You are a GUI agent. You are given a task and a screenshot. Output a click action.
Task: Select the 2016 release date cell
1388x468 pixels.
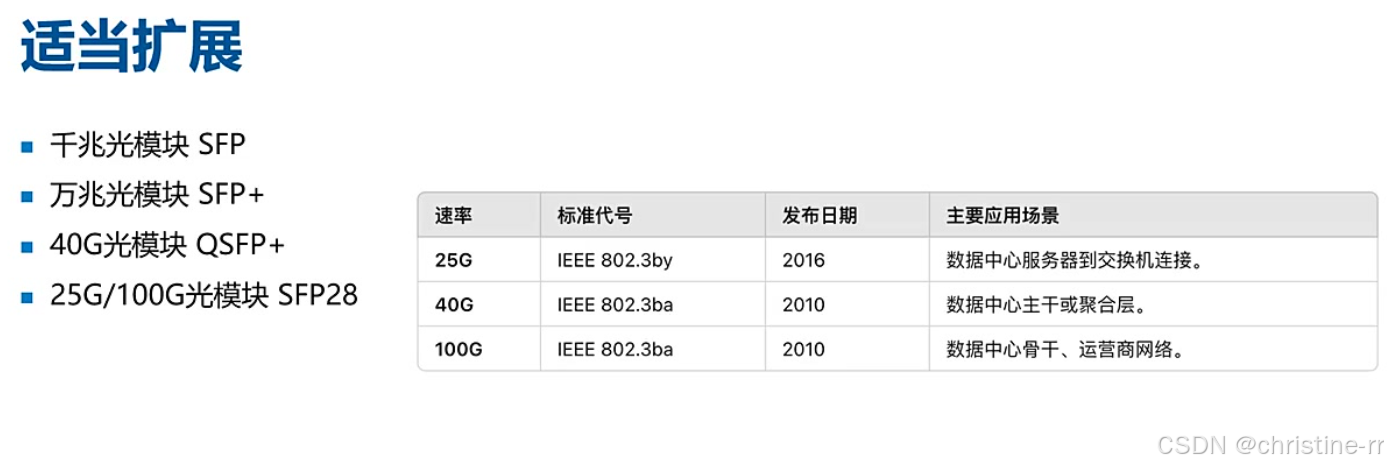point(803,260)
